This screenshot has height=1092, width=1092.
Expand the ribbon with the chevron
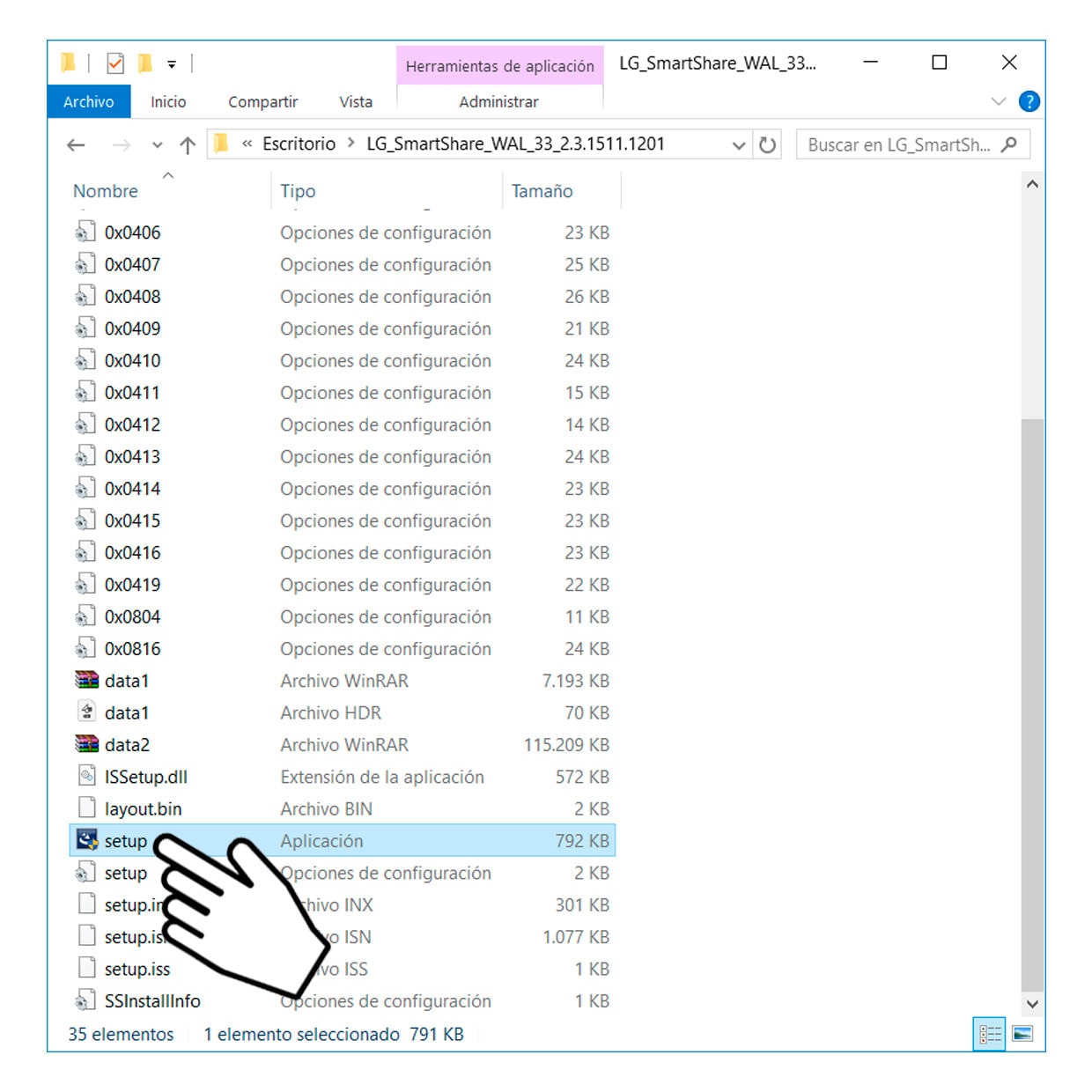(999, 101)
